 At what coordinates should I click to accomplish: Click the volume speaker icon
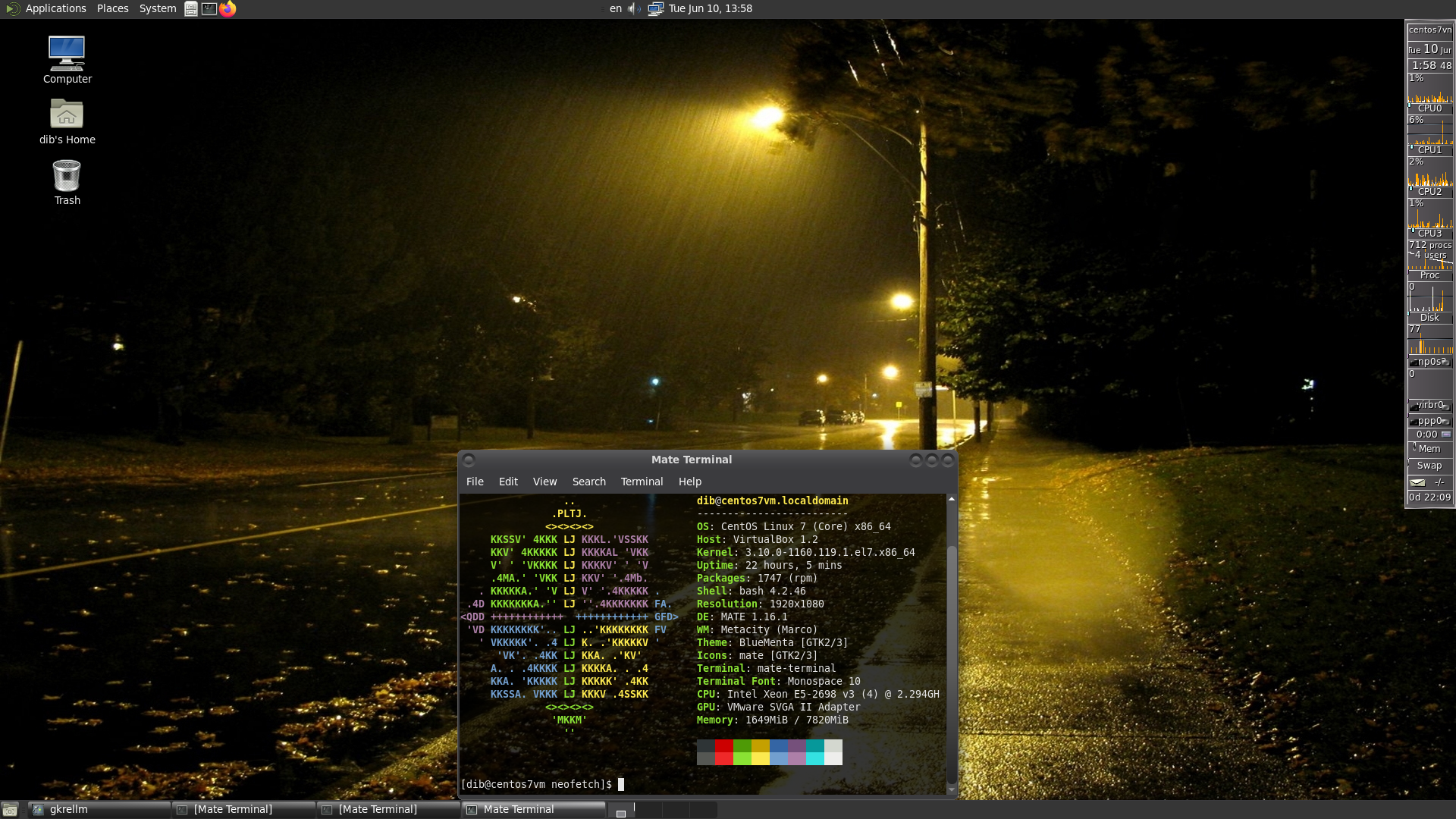tap(634, 9)
